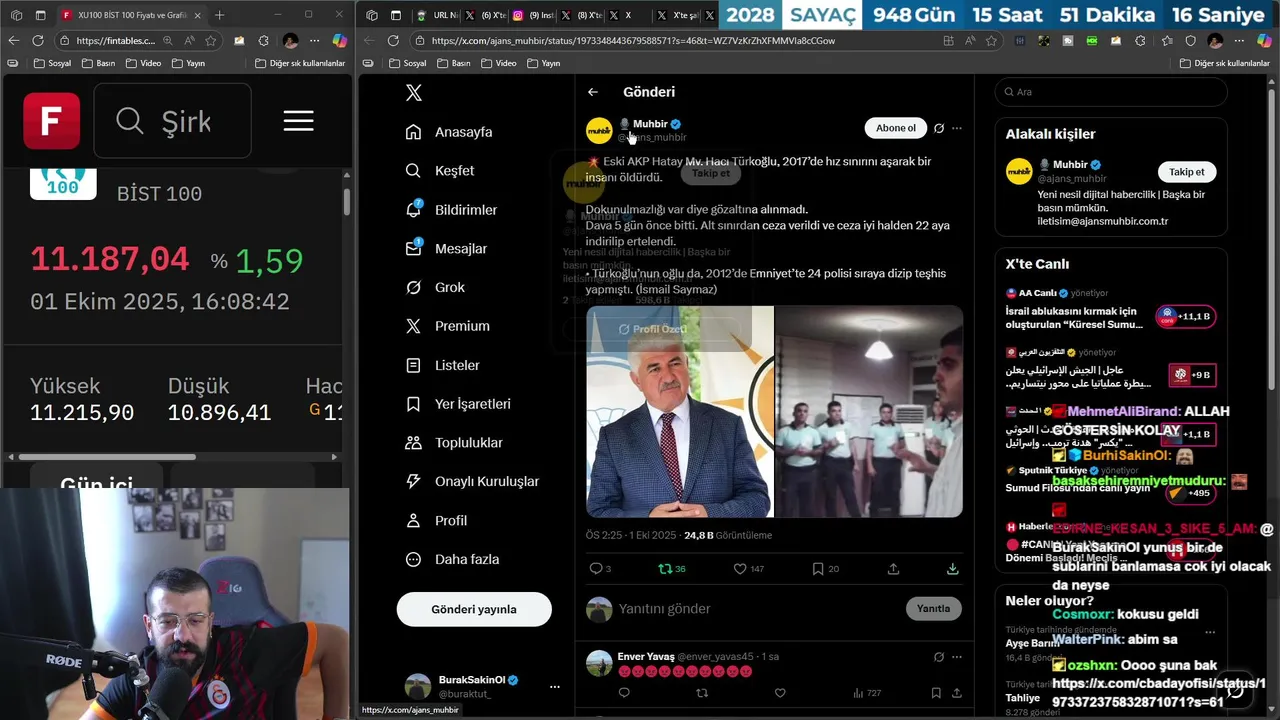Repost Enver Yavaş's reply
This screenshot has width=1280, height=720.
[702, 693]
